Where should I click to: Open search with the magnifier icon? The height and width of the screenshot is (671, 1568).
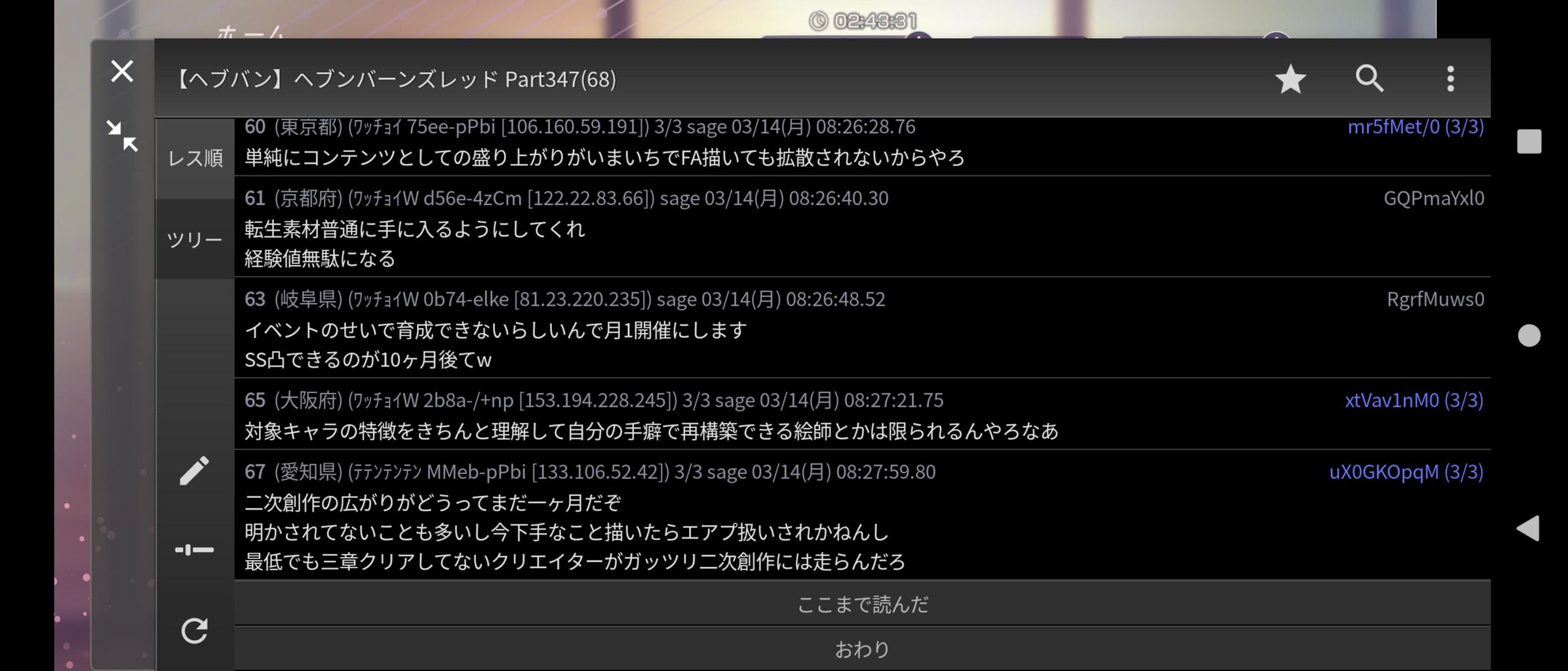[1370, 79]
